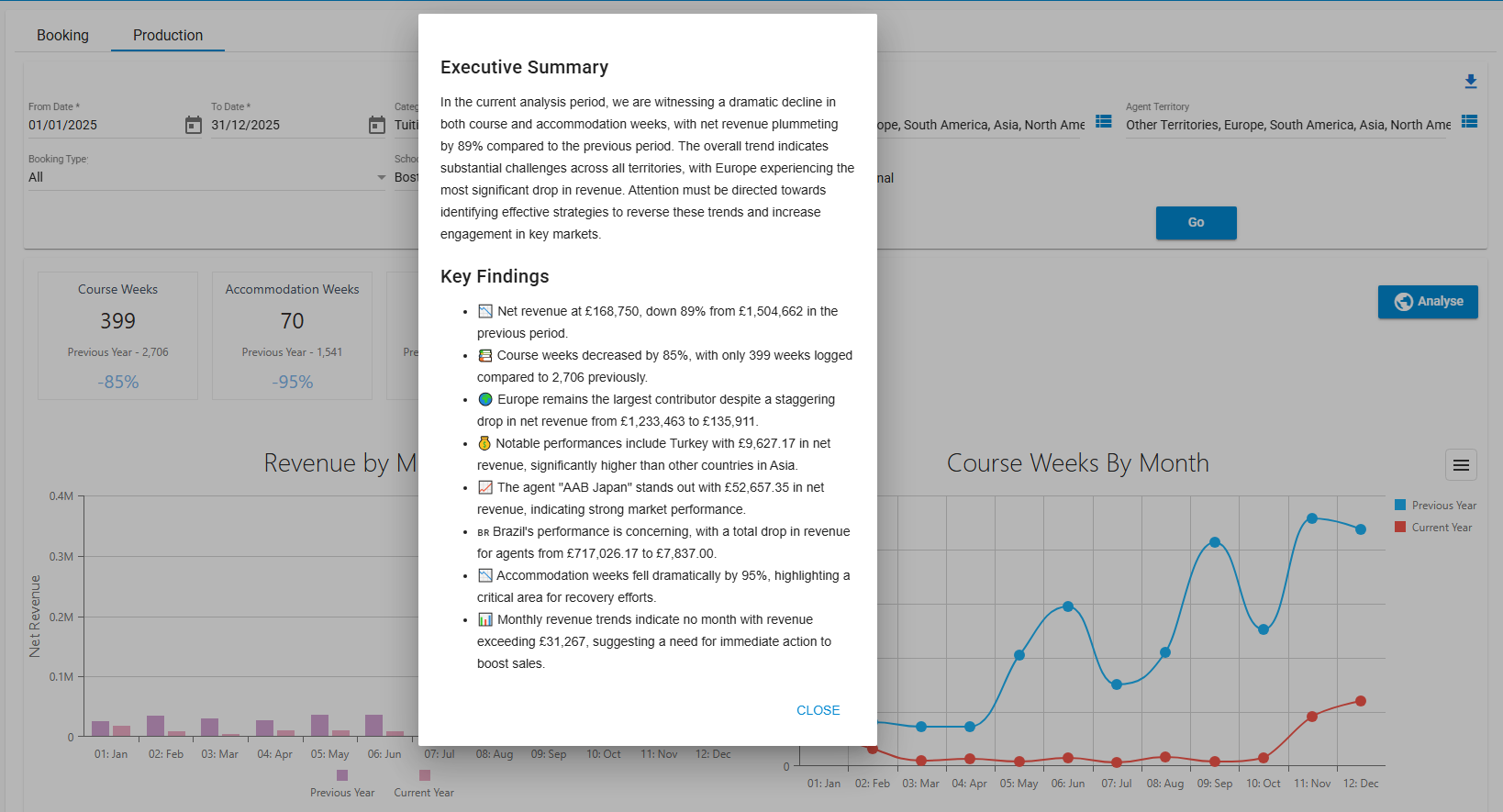1503x812 pixels.
Task: Click the December current year data point
Action: 1361,701
